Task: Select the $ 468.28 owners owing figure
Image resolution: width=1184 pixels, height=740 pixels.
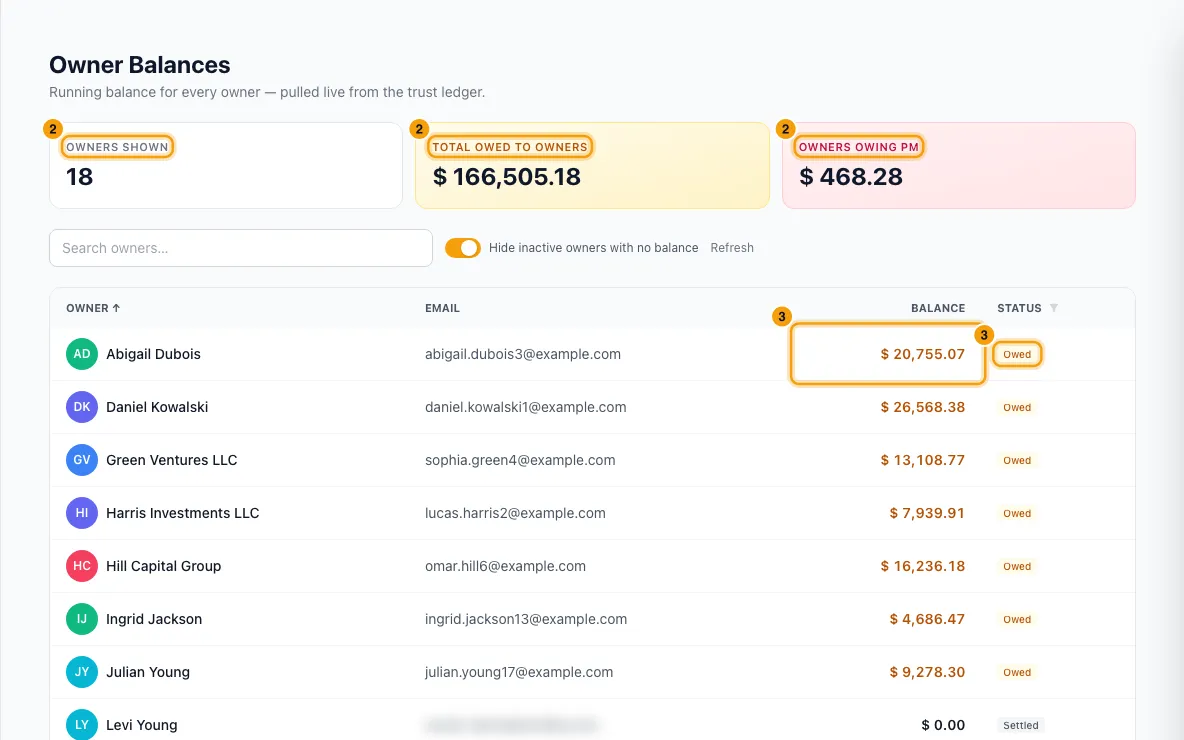Action: click(x=851, y=177)
